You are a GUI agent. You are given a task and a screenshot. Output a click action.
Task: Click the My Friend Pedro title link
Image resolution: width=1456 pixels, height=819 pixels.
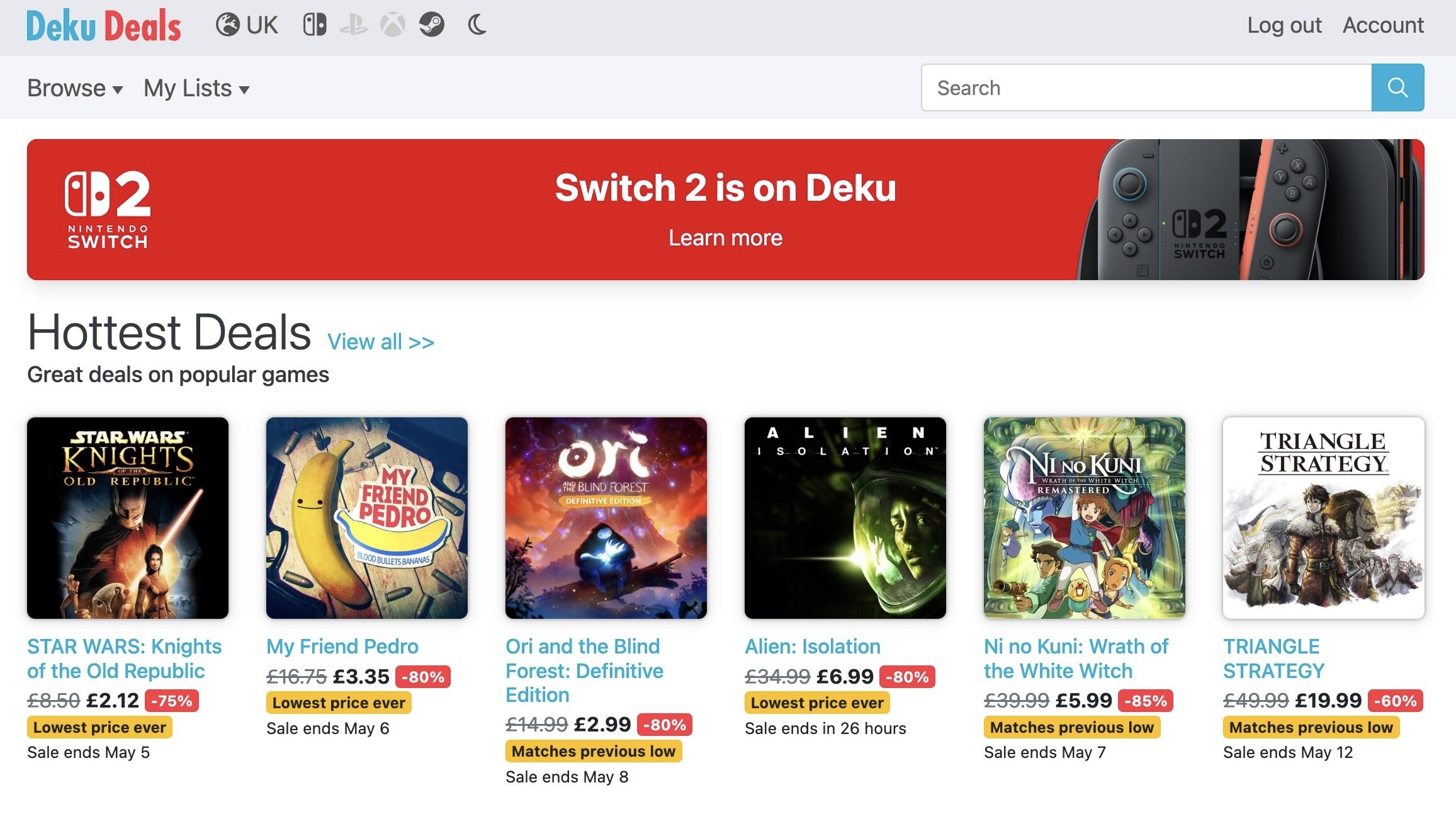[342, 647]
